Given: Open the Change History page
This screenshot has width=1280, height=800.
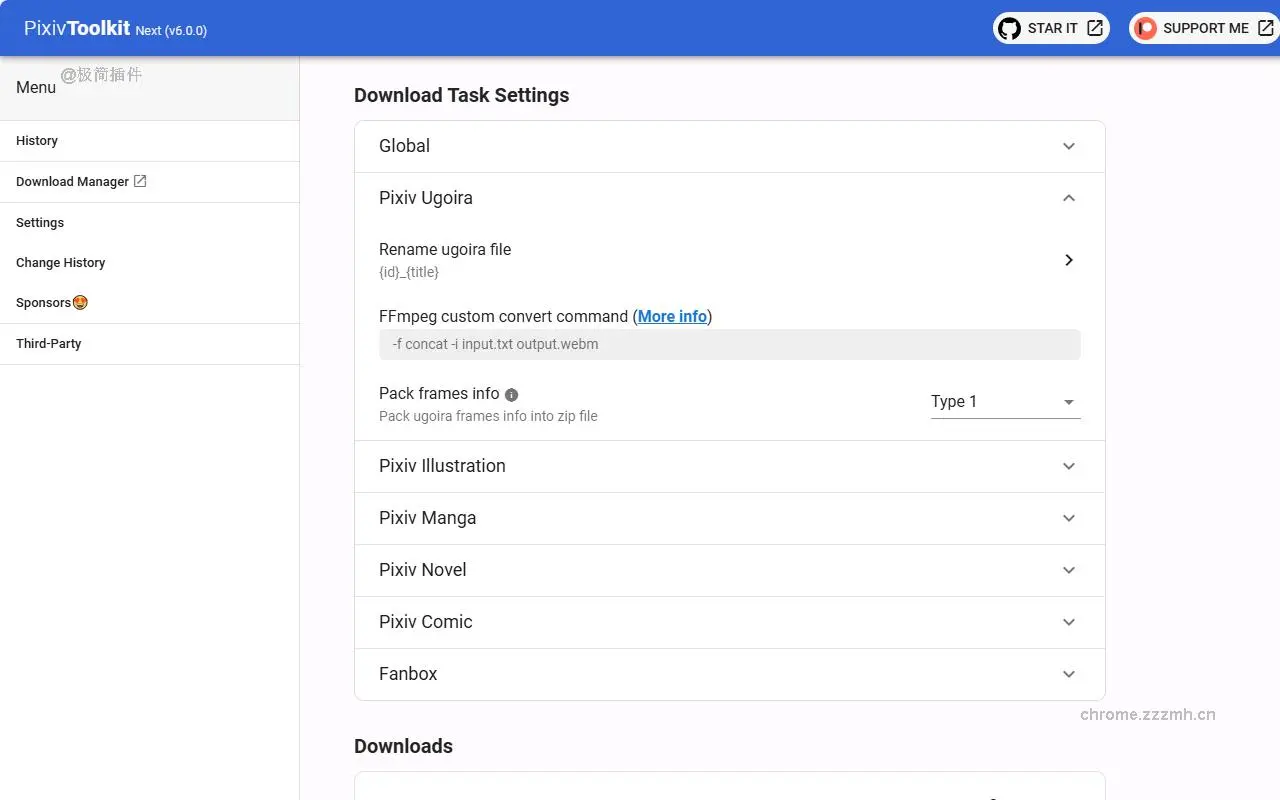Looking at the screenshot, I should pyautogui.click(x=60, y=262).
